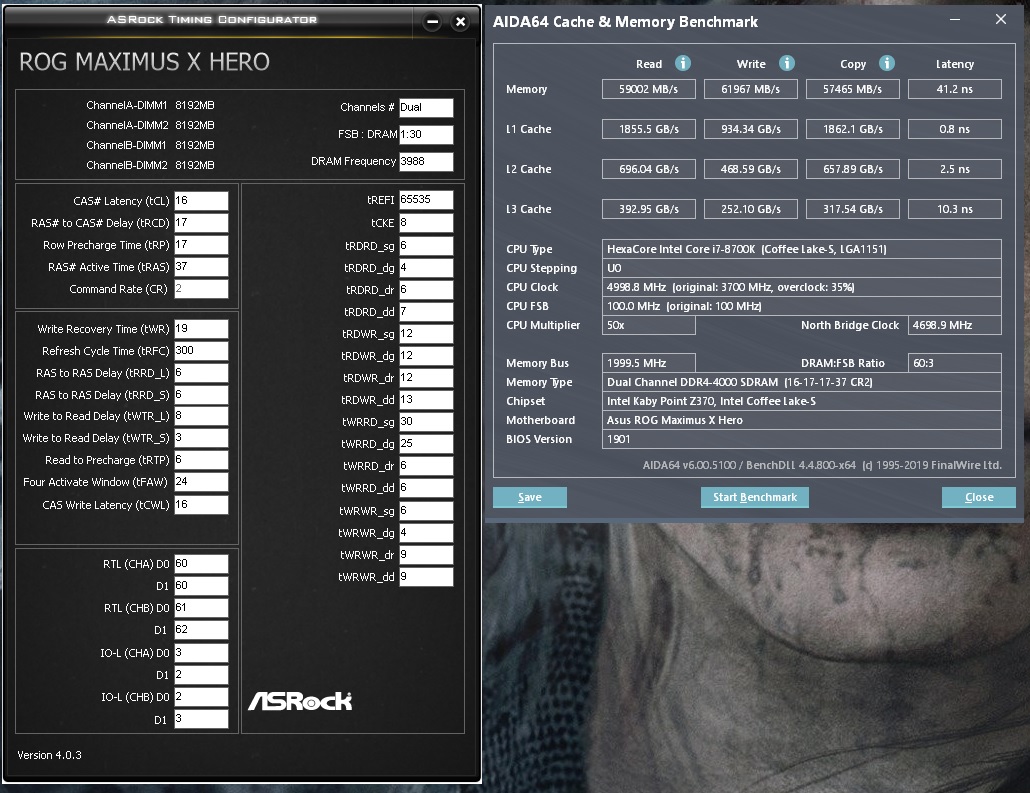Screen dimensions: 1030x793
Task: Select the tRDWR_sg field
Action: (x=426, y=334)
